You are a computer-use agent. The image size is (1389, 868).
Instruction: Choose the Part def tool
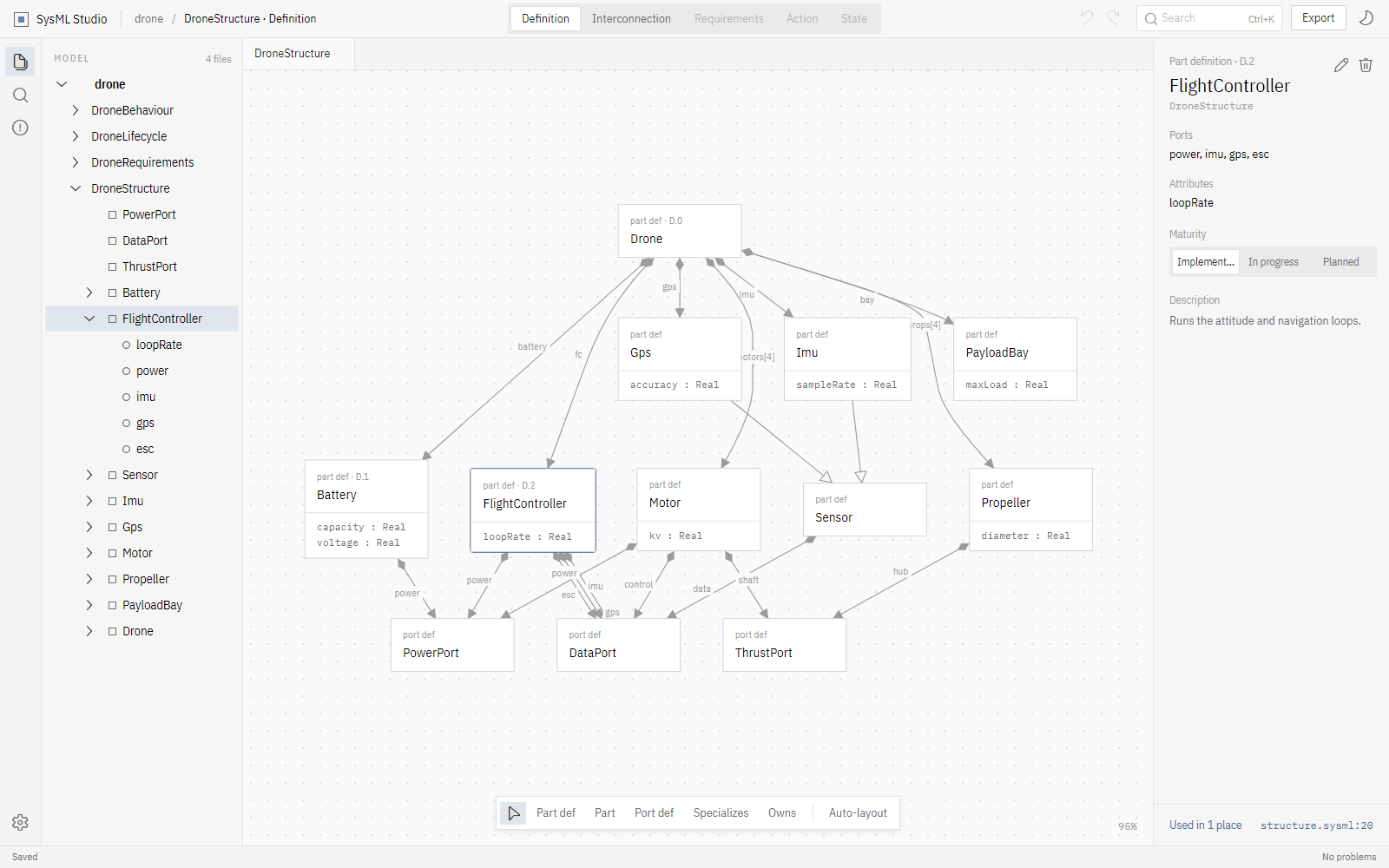556,813
